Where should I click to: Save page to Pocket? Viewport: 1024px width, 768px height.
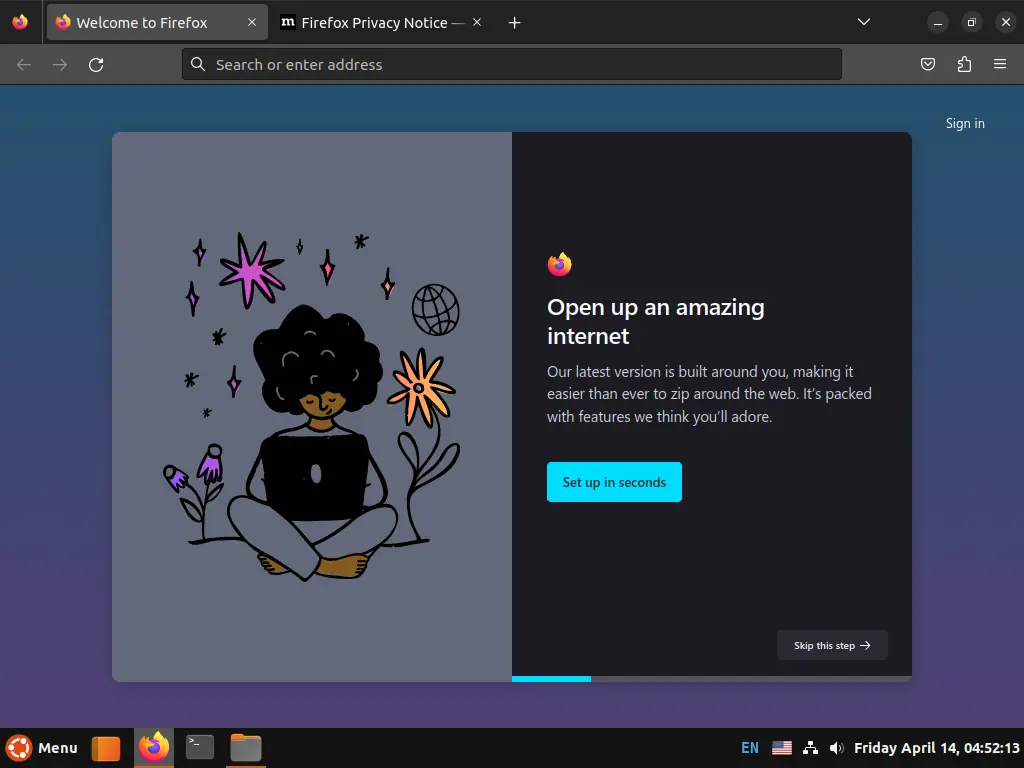click(x=927, y=64)
